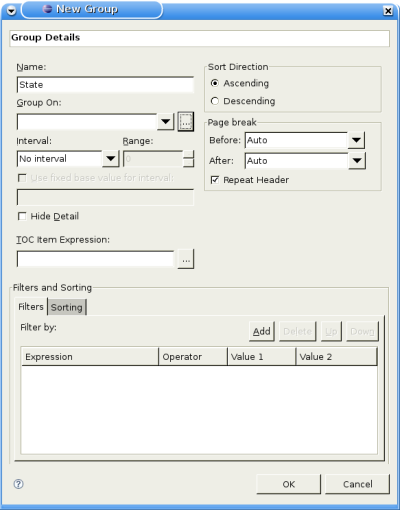This screenshot has height=510, width=400.
Task: Confirm with the OK button
Action: [289, 484]
